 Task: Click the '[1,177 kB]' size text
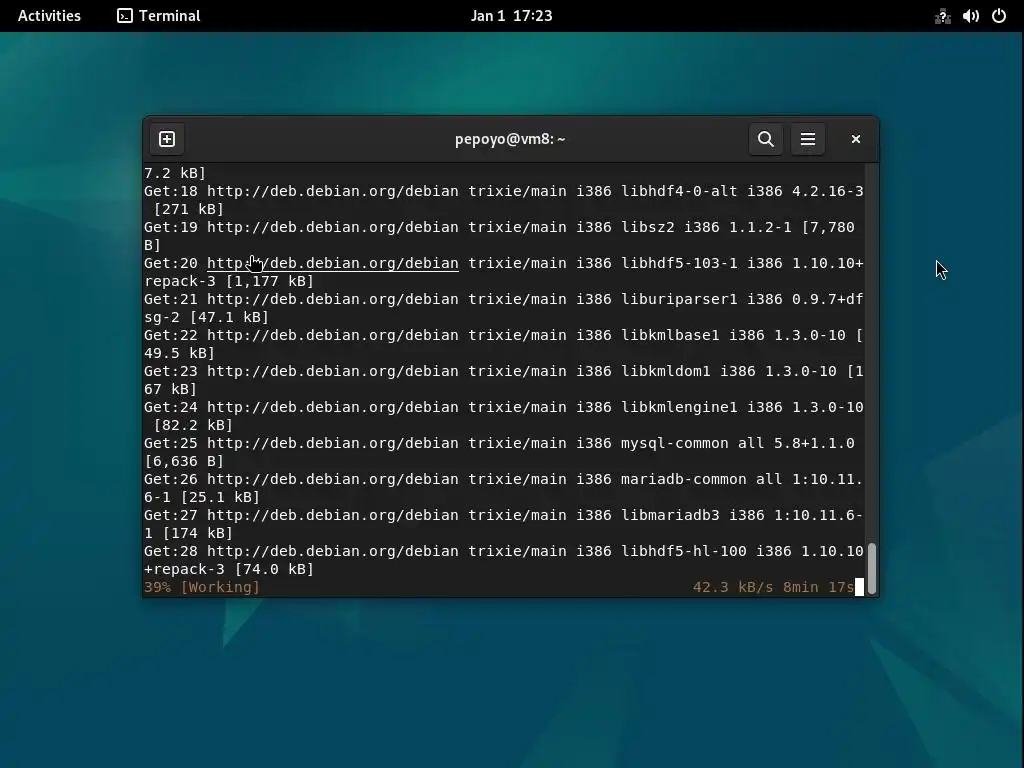[270, 281]
